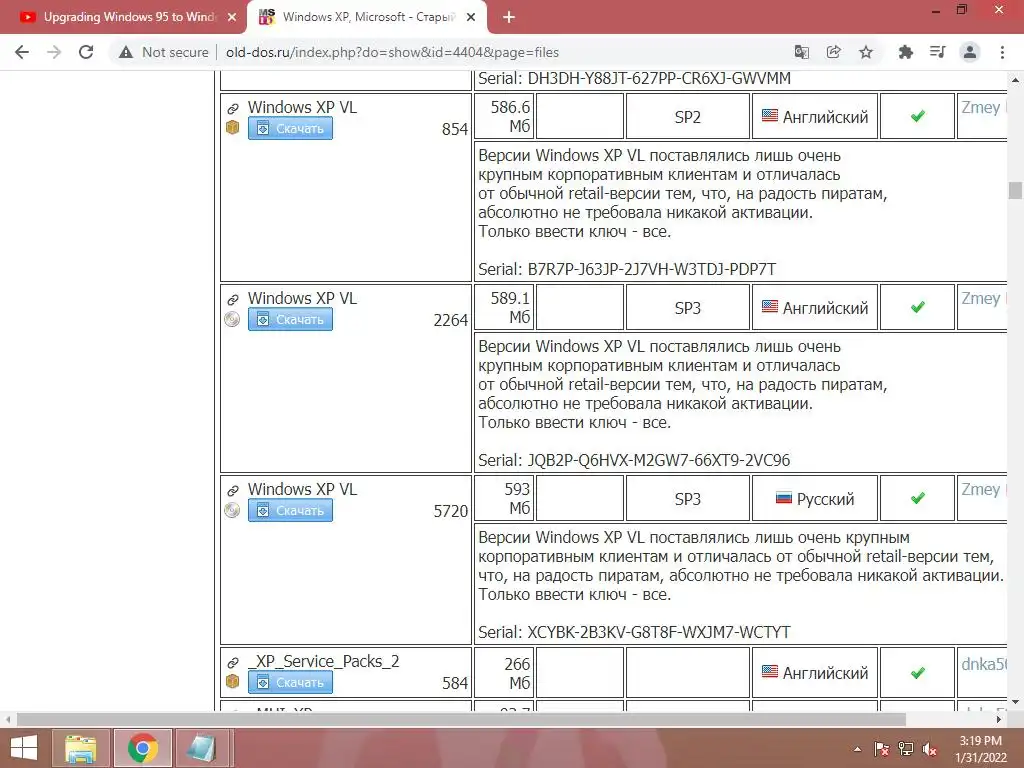This screenshot has height=768, width=1024.
Task: Open Windows Start menu
Action: click(x=24, y=748)
